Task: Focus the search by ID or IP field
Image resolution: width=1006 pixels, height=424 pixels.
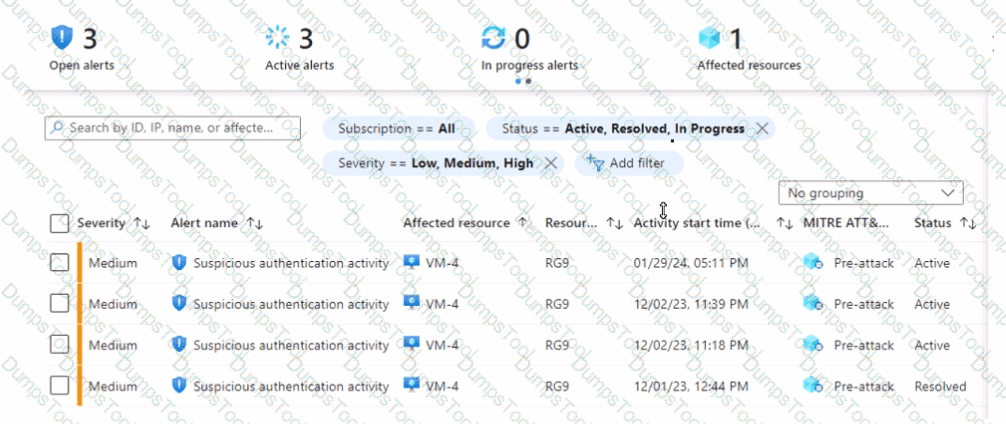Action: (173, 128)
